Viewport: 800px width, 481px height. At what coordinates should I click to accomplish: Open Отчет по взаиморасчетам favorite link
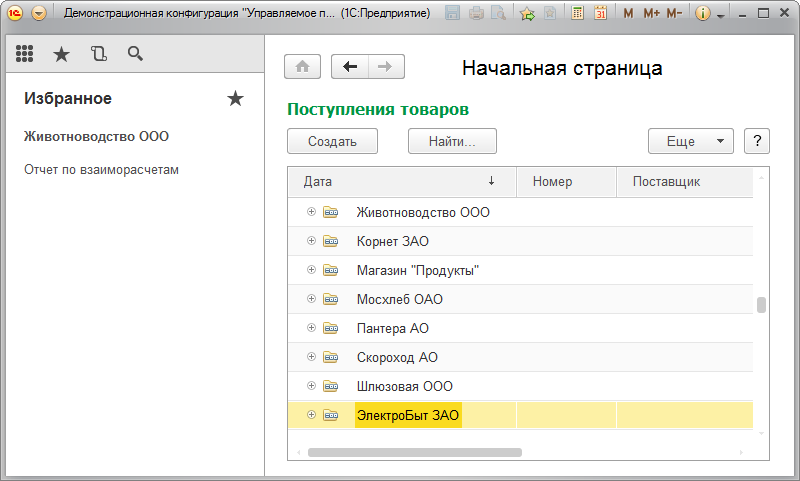101,170
